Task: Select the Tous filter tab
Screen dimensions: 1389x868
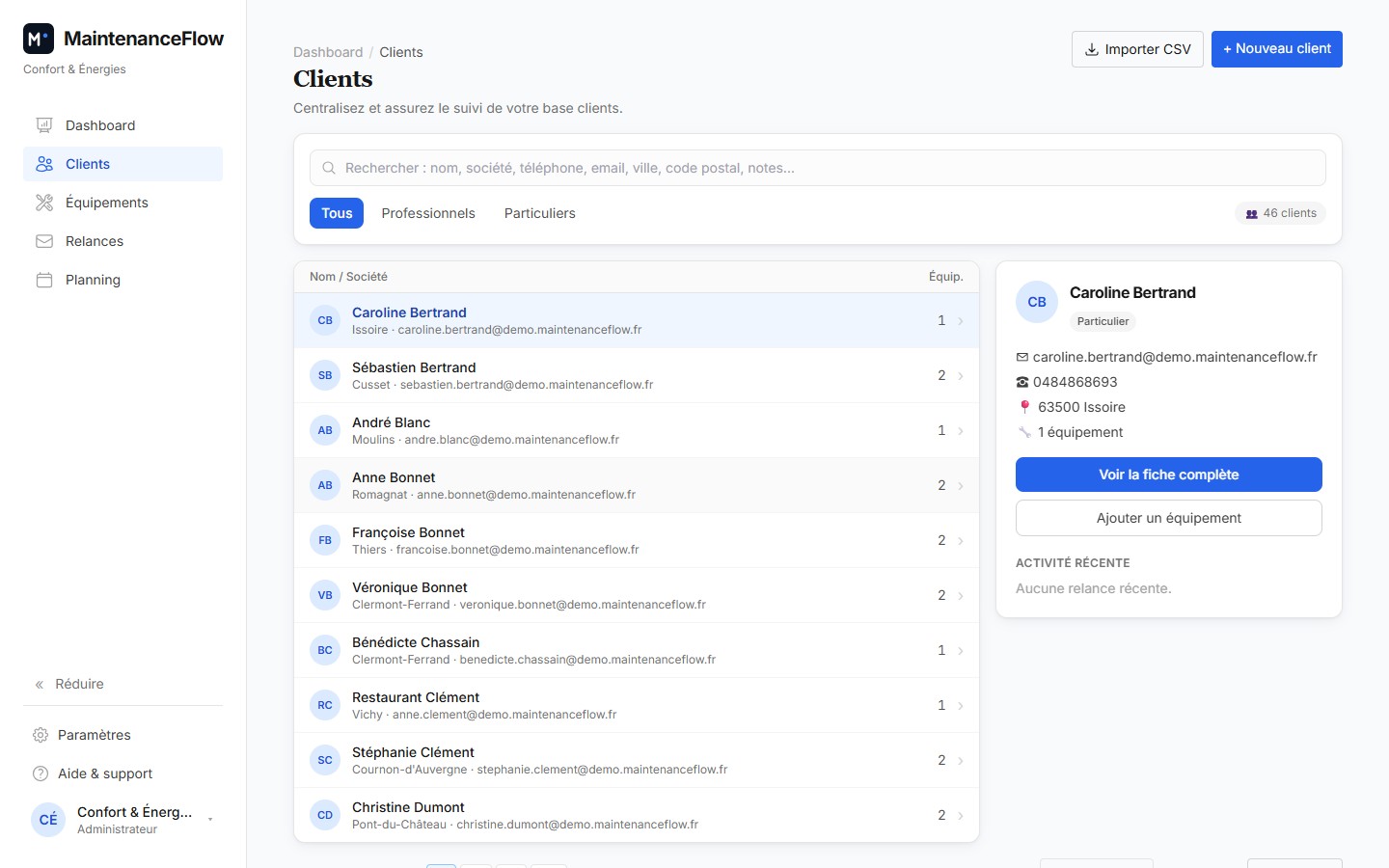Action: (x=337, y=213)
